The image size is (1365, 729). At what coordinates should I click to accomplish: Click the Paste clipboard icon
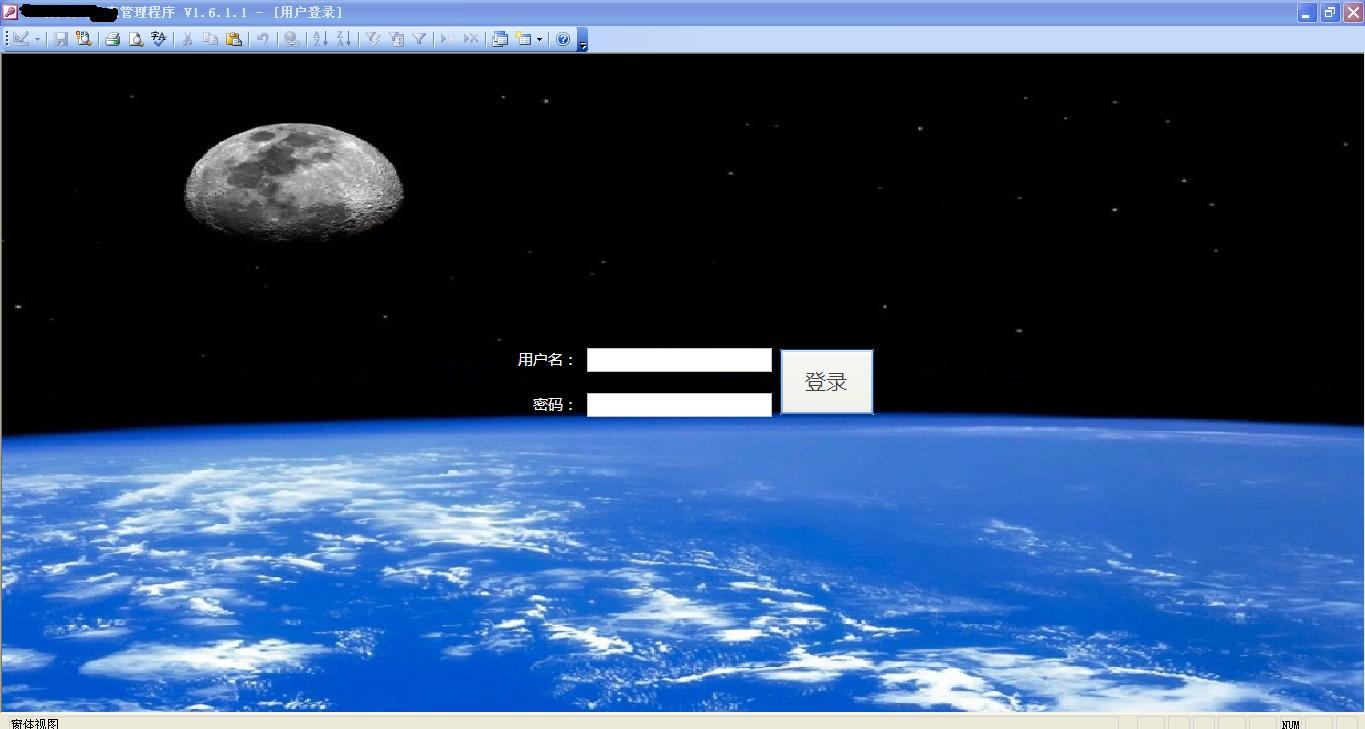[234, 39]
